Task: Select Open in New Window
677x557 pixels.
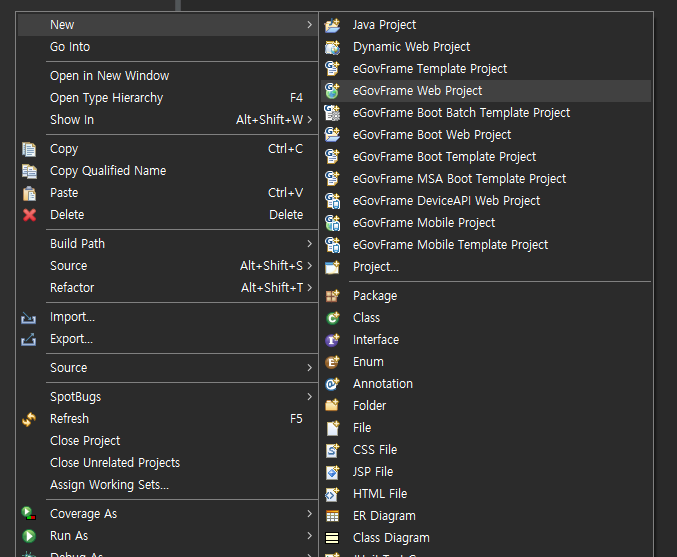Action: [109, 76]
